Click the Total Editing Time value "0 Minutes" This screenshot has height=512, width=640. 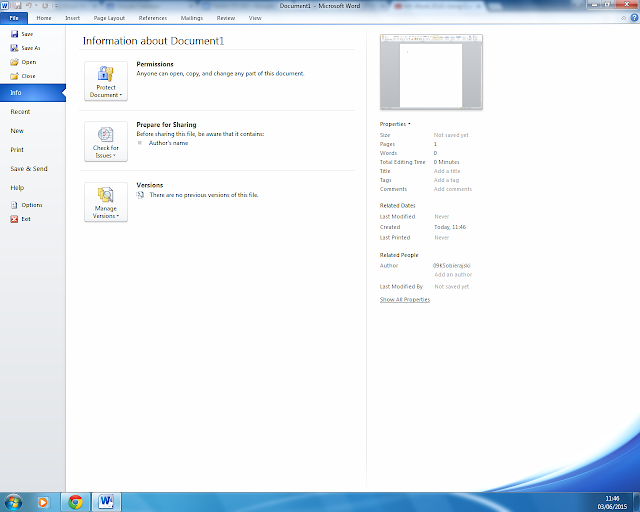click(x=447, y=162)
